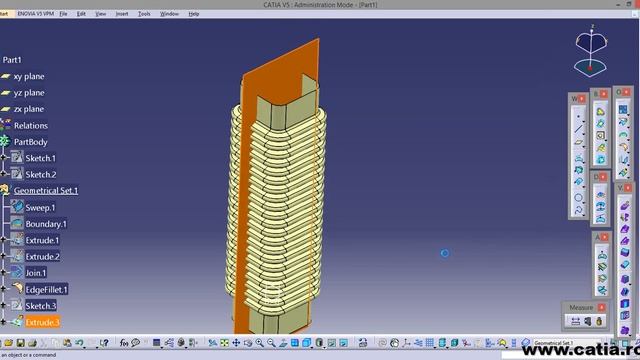Click the top icon in the D toolbar
This screenshot has width=640, height=360.
(x=601, y=195)
